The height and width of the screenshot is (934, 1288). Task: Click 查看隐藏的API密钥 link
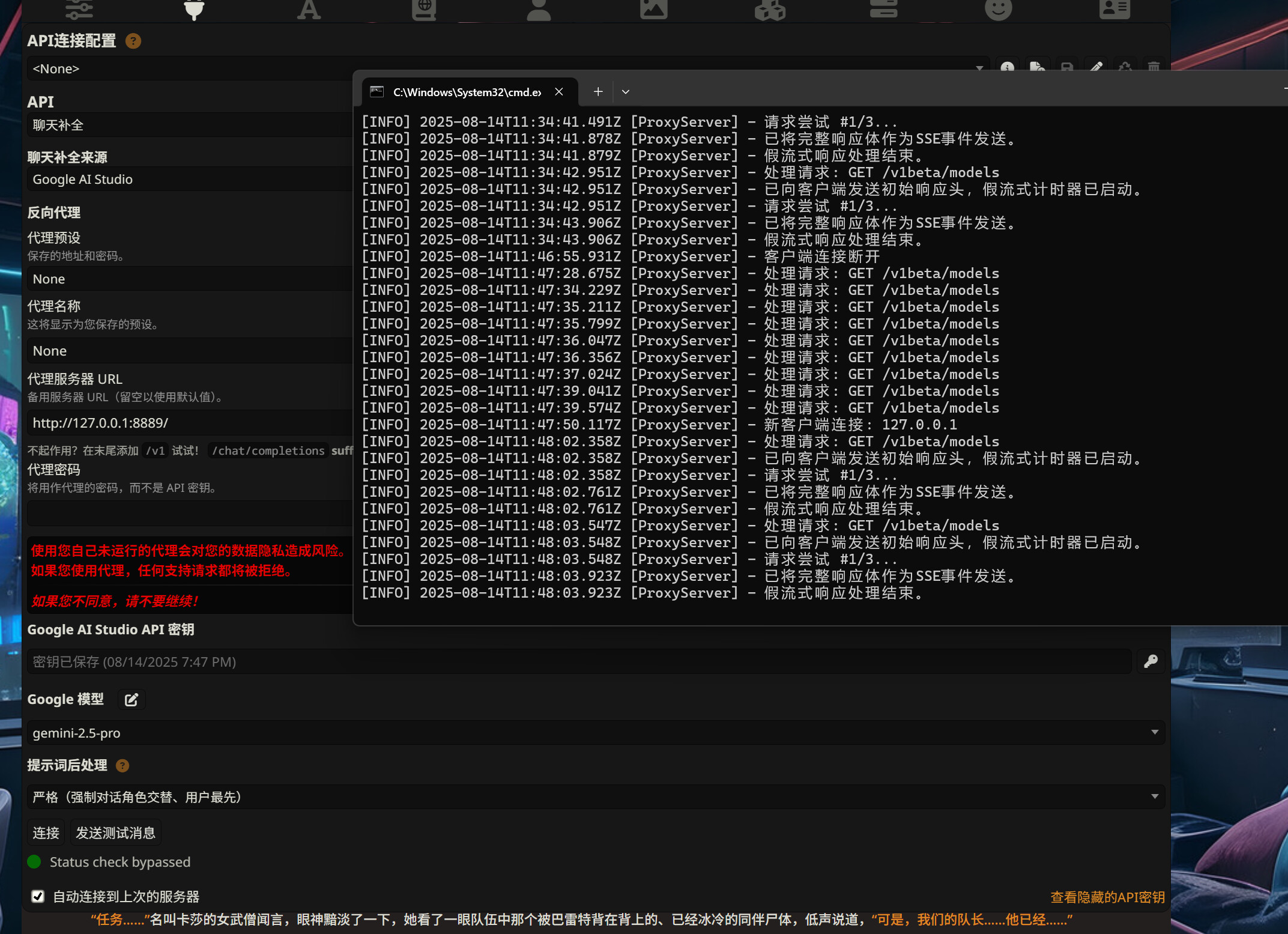point(1107,897)
